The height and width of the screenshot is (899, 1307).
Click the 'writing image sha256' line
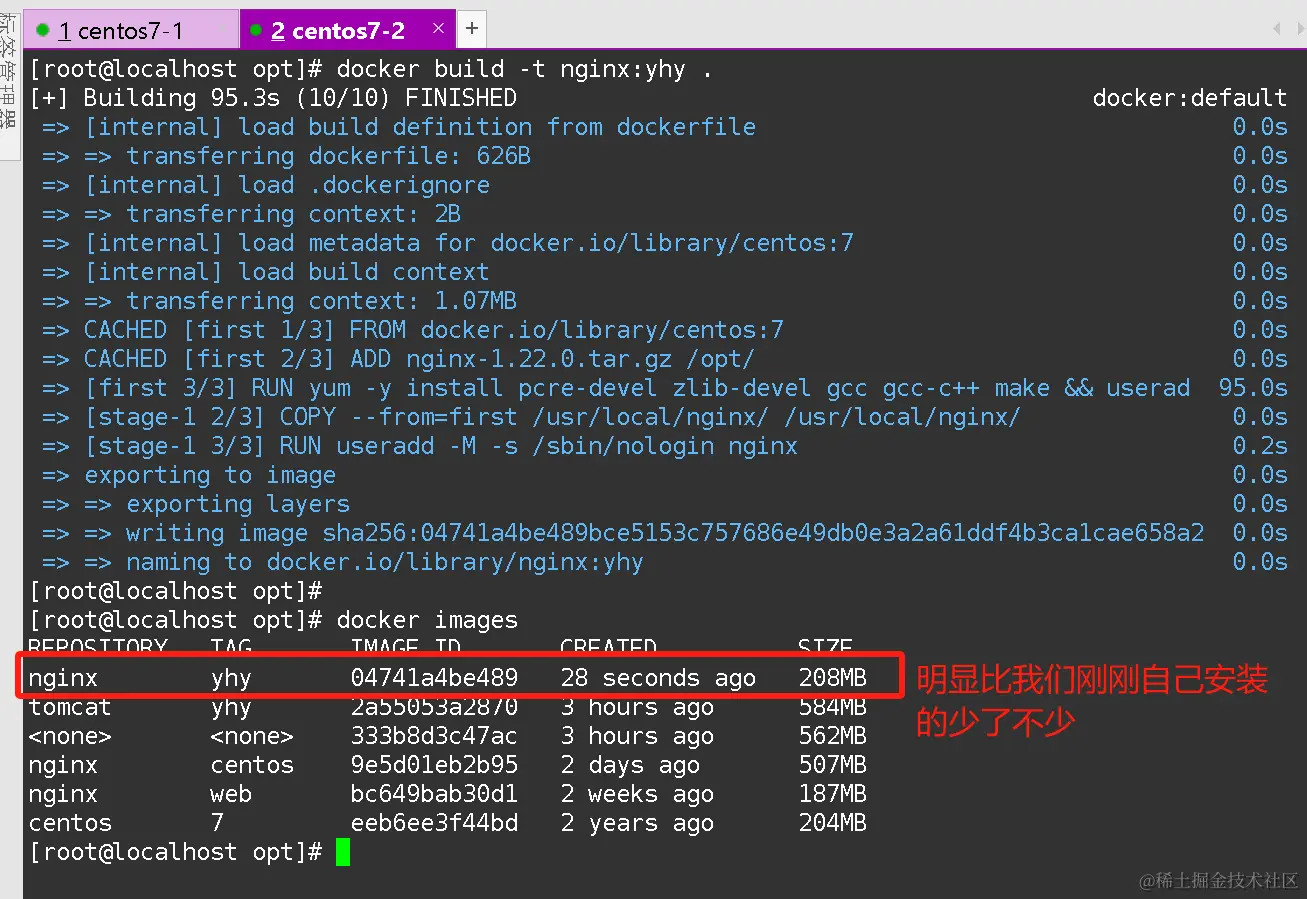[x=623, y=533]
